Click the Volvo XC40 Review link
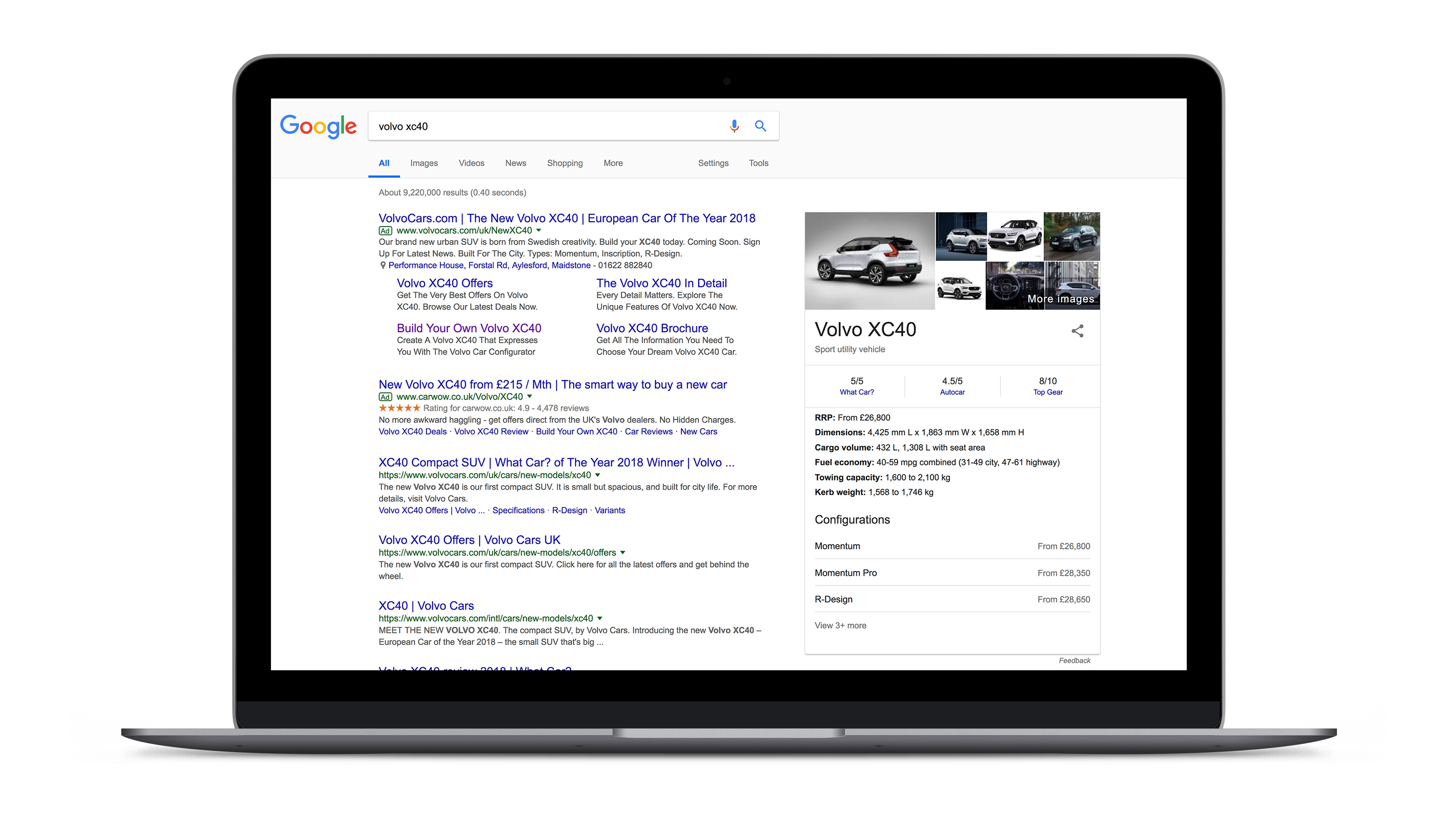Image resolution: width=1456 pixels, height=823 pixels. click(x=491, y=431)
